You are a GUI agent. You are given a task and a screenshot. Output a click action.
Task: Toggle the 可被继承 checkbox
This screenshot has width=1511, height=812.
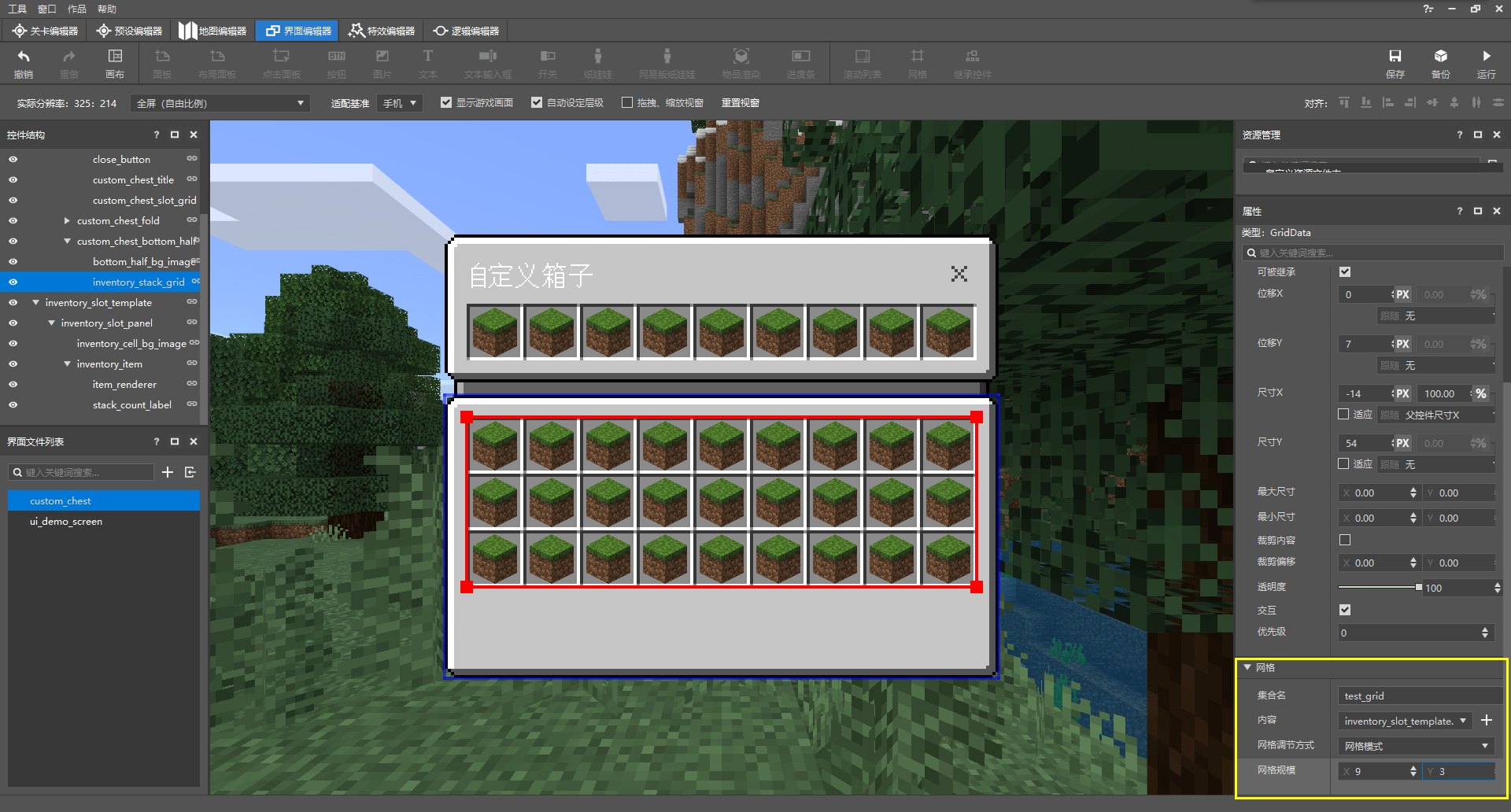click(x=1345, y=271)
